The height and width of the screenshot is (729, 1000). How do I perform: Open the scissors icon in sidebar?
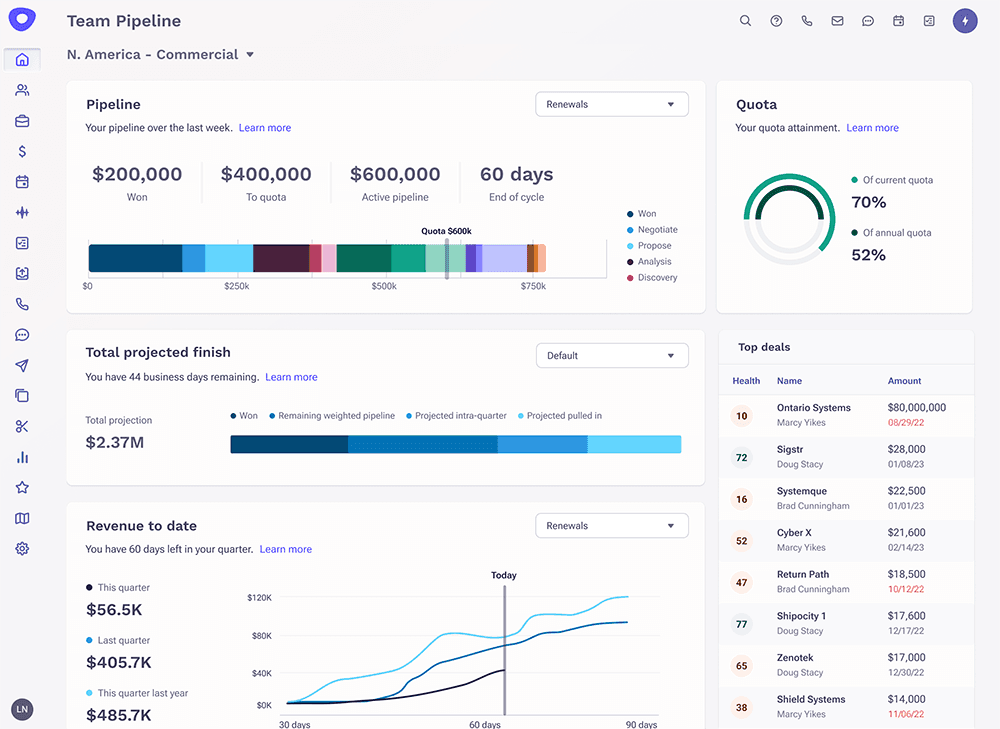[x=22, y=427]
